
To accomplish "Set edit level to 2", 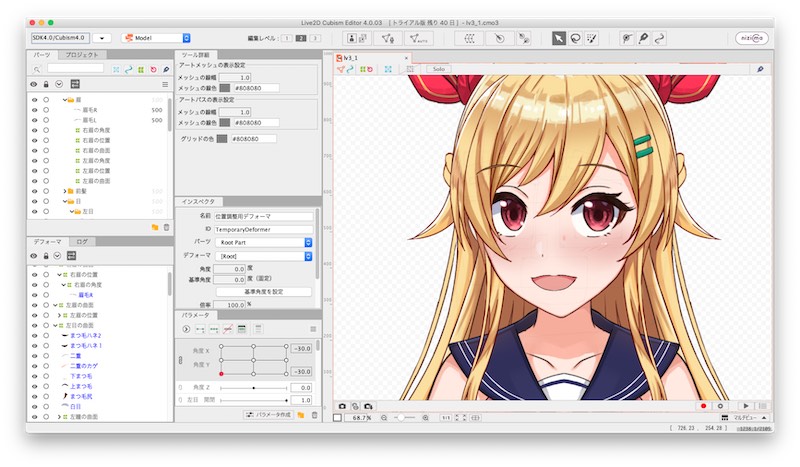I will (x=301, y=38).
